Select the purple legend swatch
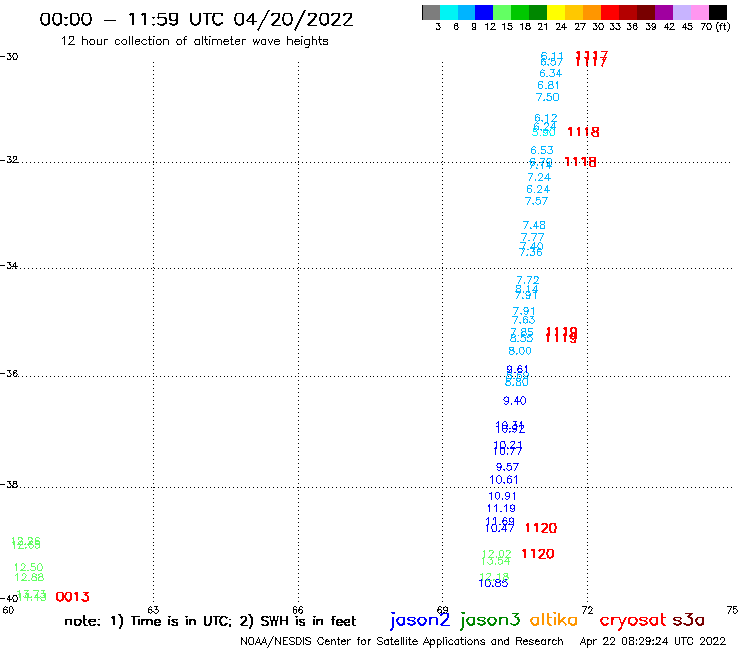The image size is (740, 650). [664, 12]
